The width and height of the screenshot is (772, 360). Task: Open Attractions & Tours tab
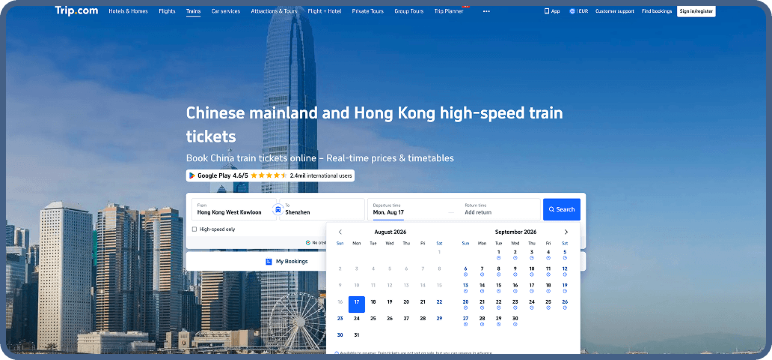tap(274, 11)
